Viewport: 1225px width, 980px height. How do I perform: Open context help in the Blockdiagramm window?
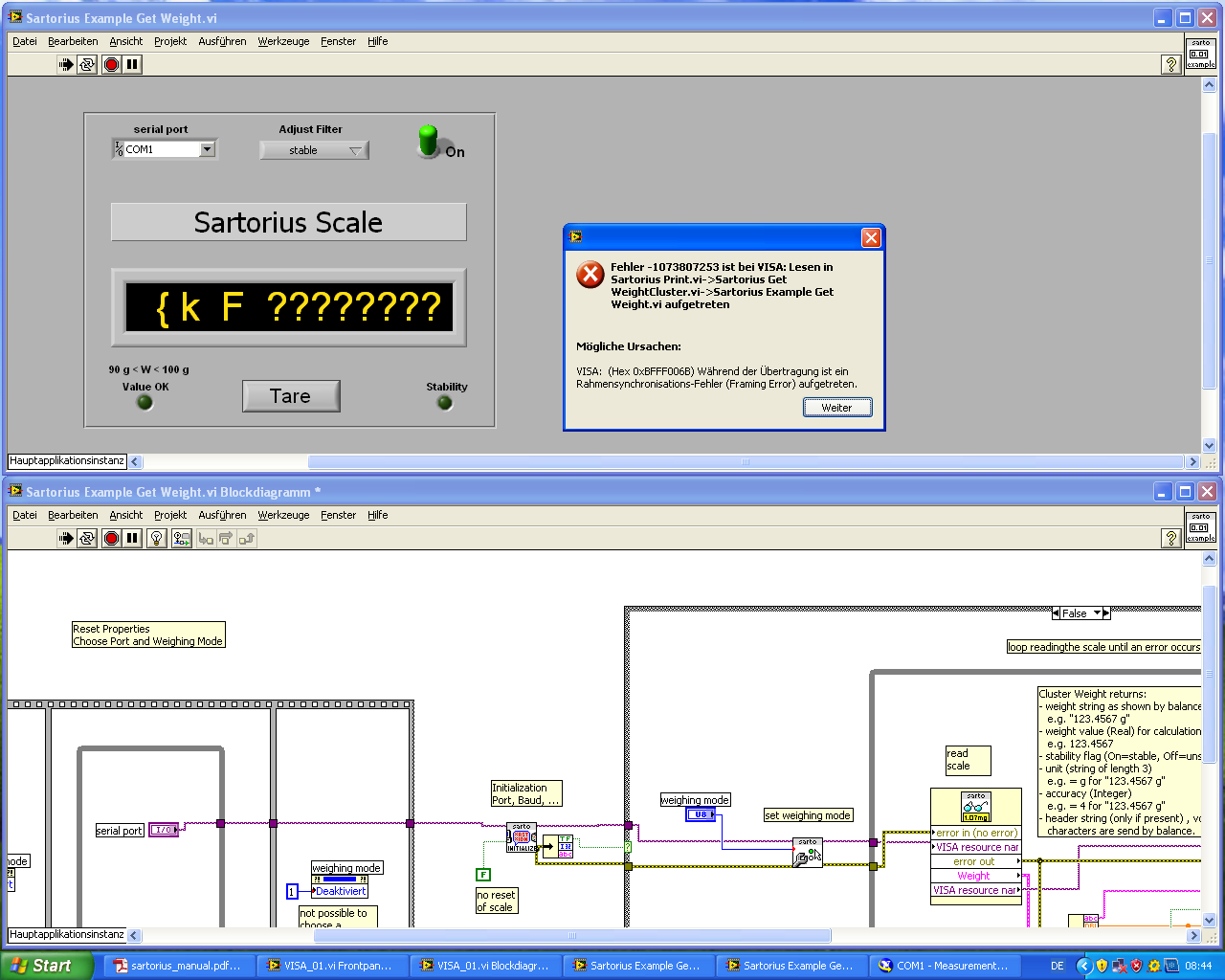(1170, 538)
